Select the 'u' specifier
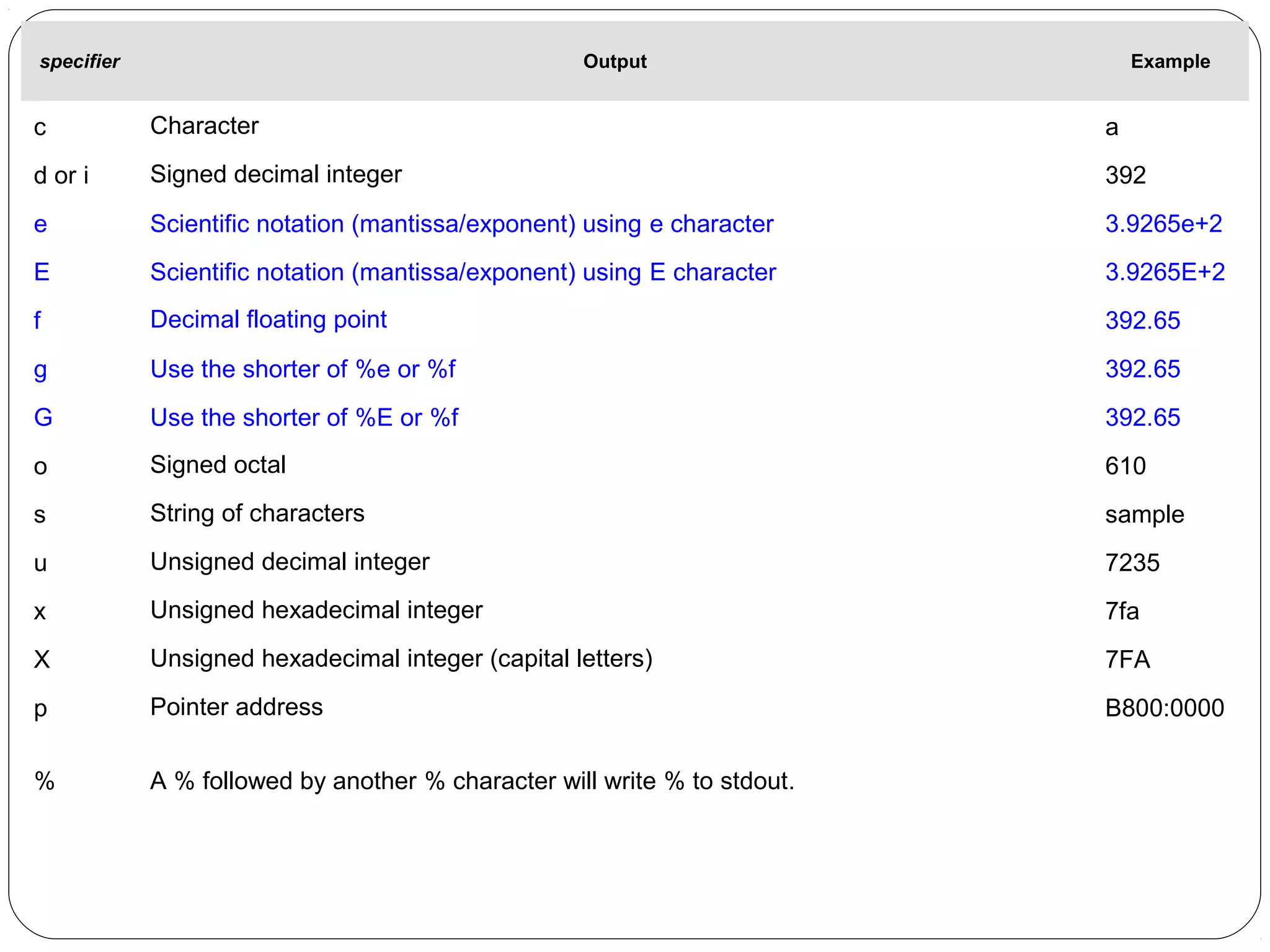Viewport: 1270px width, 952px height. (x=40, y=563)
